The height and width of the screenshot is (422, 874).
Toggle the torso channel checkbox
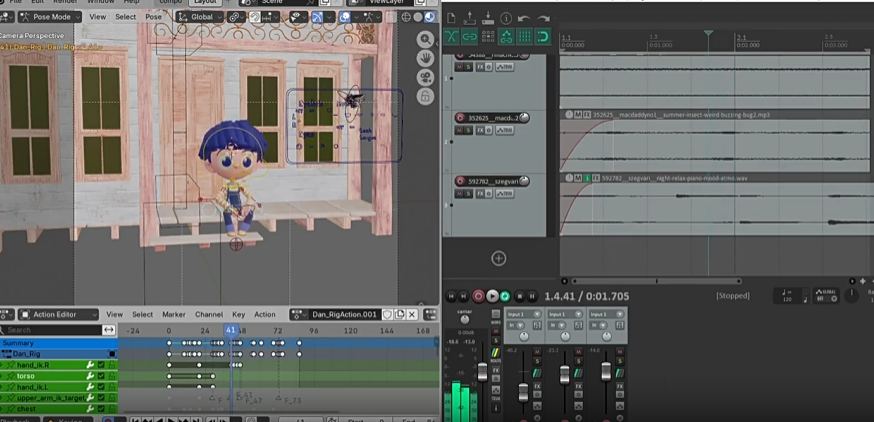(101, 376)
